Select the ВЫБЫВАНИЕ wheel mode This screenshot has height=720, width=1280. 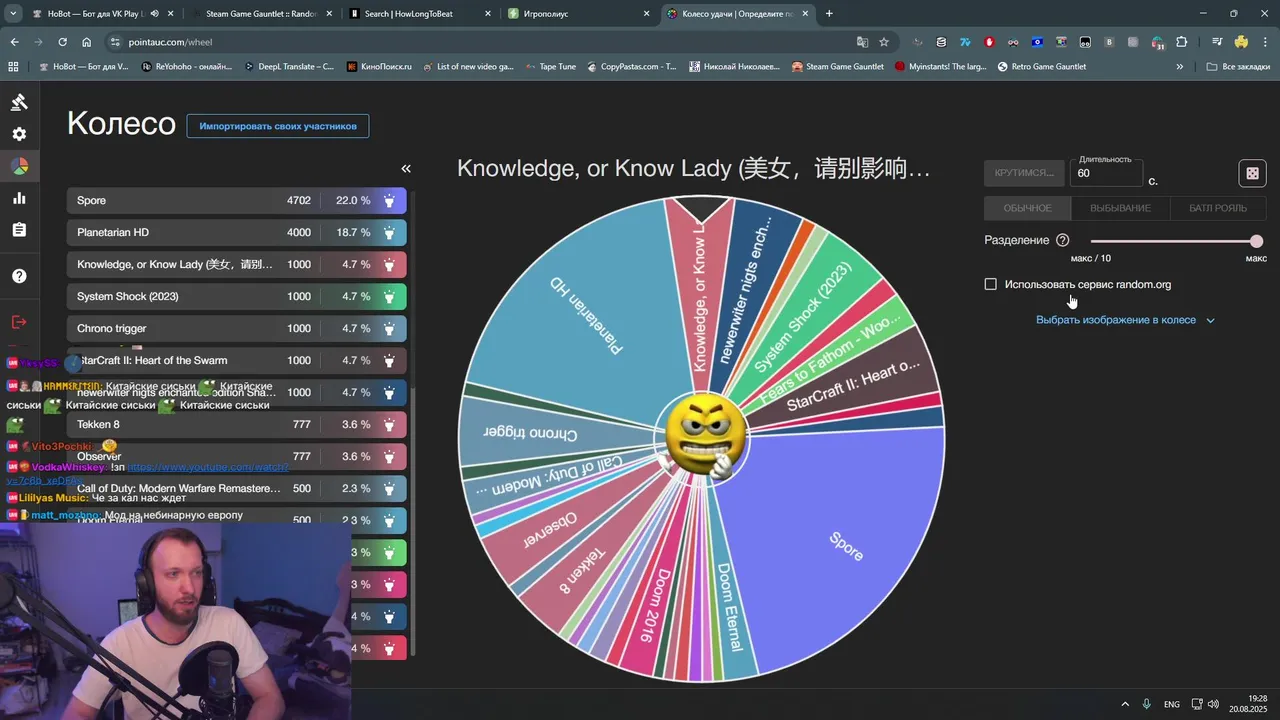(x=1120, y=208)
